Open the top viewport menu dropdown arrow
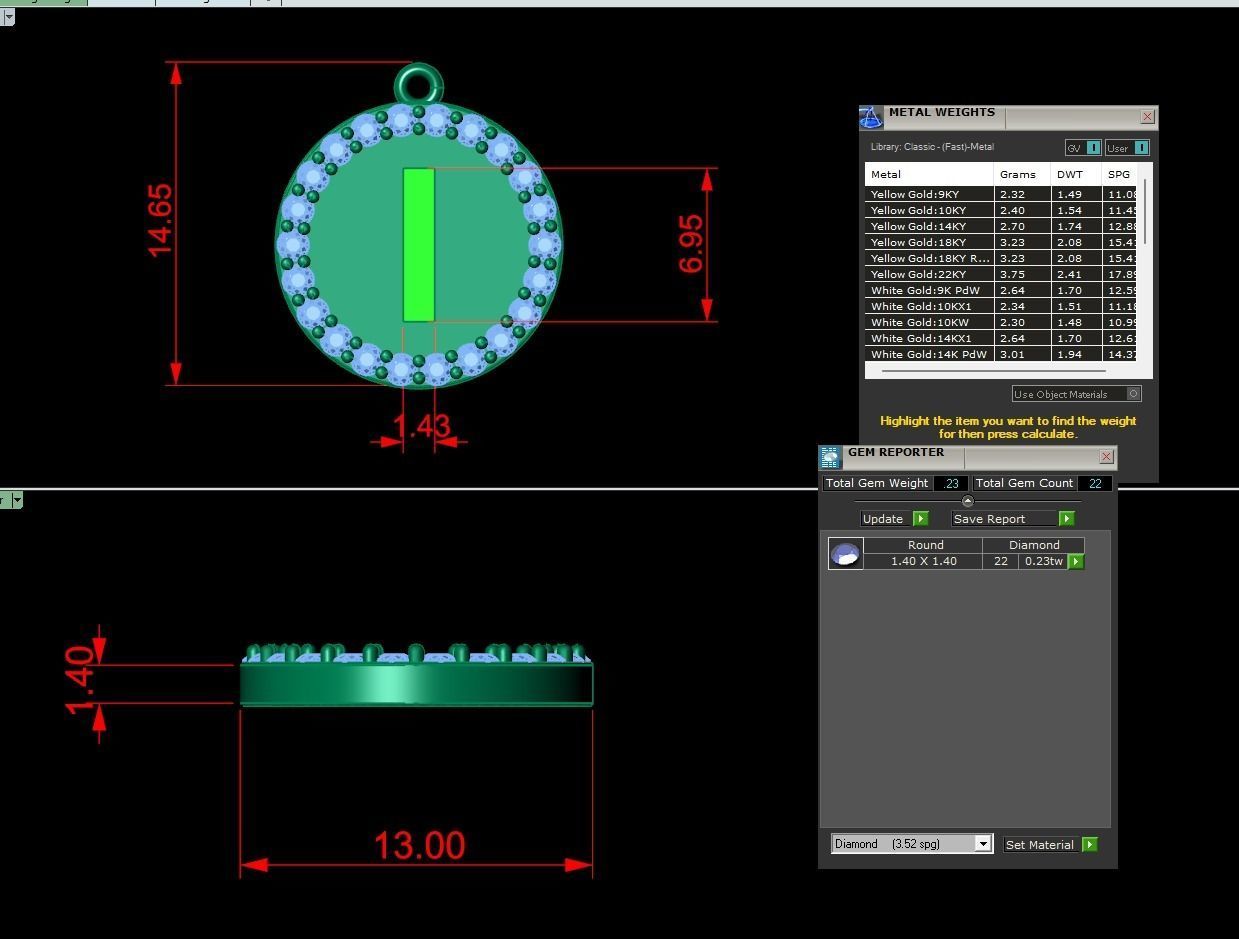This screenshot has height=939, width=1239. click(x=8, y=17)
